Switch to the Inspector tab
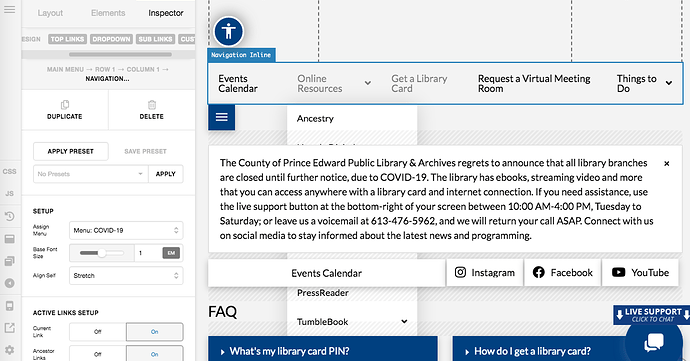Image resolution: width=690 pixels, height=361 pixels. 165,13
